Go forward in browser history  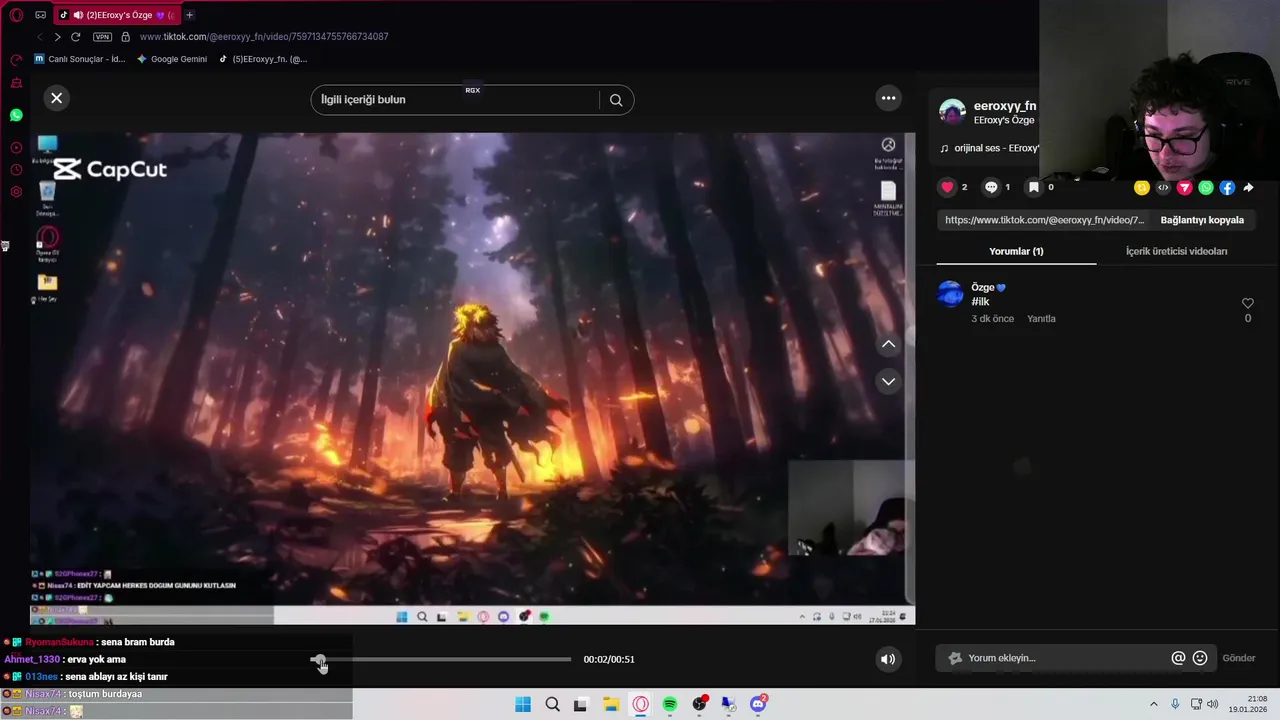[x=57, y=37]
